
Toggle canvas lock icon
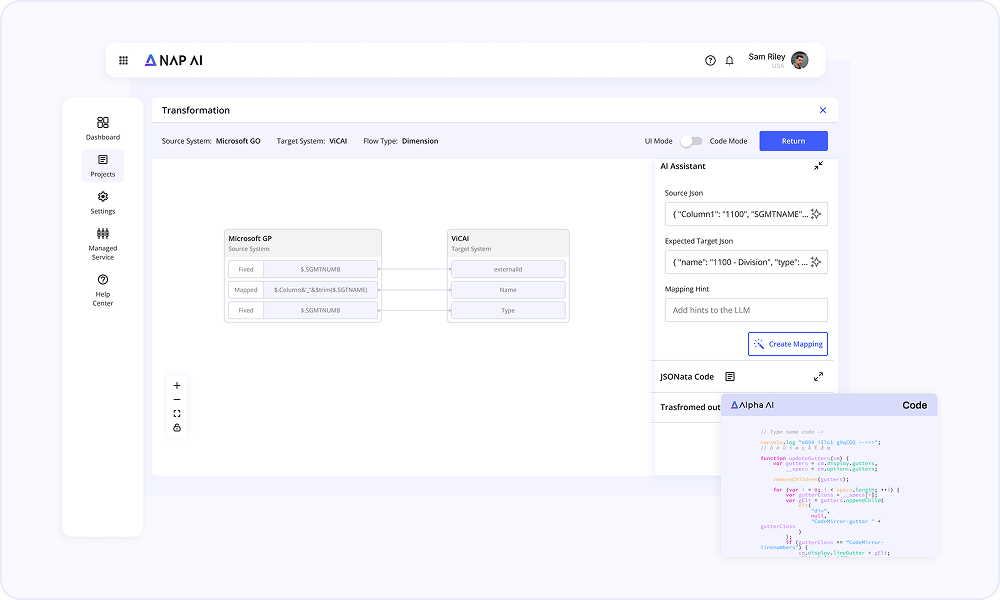pyautogui.click(x=177, y=428)
